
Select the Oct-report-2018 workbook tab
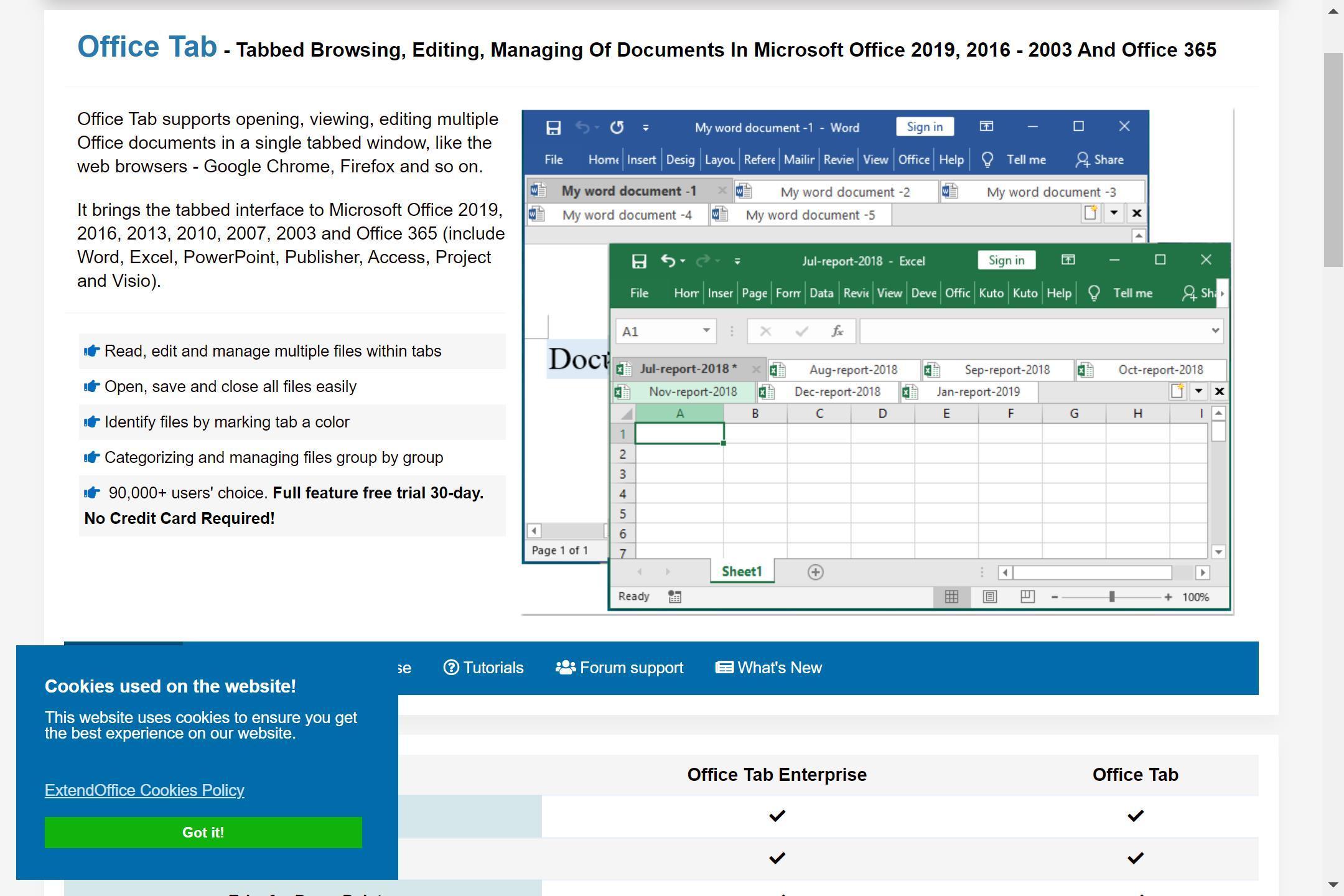tap(1151, 370)
